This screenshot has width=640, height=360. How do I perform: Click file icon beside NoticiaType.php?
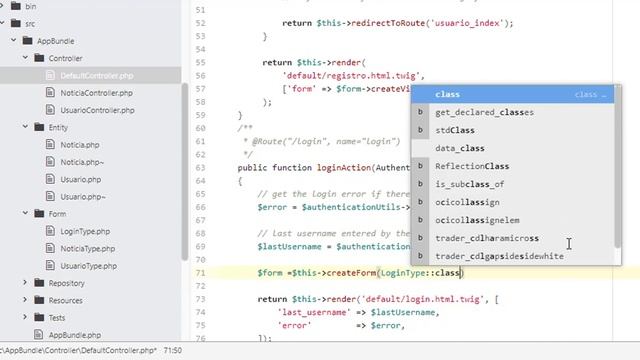pos(50,248)
